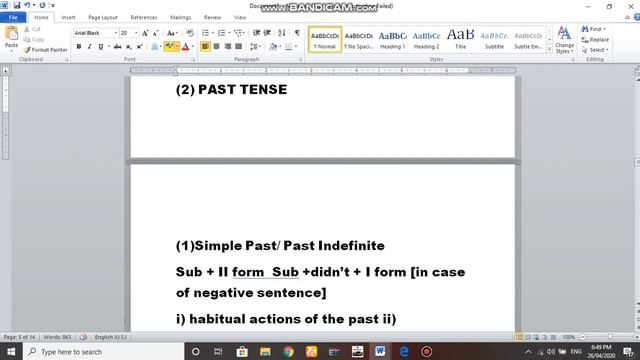
Task: Grow font size with the larger A icon
Action: pyautogui.click(x=145, y=33)
